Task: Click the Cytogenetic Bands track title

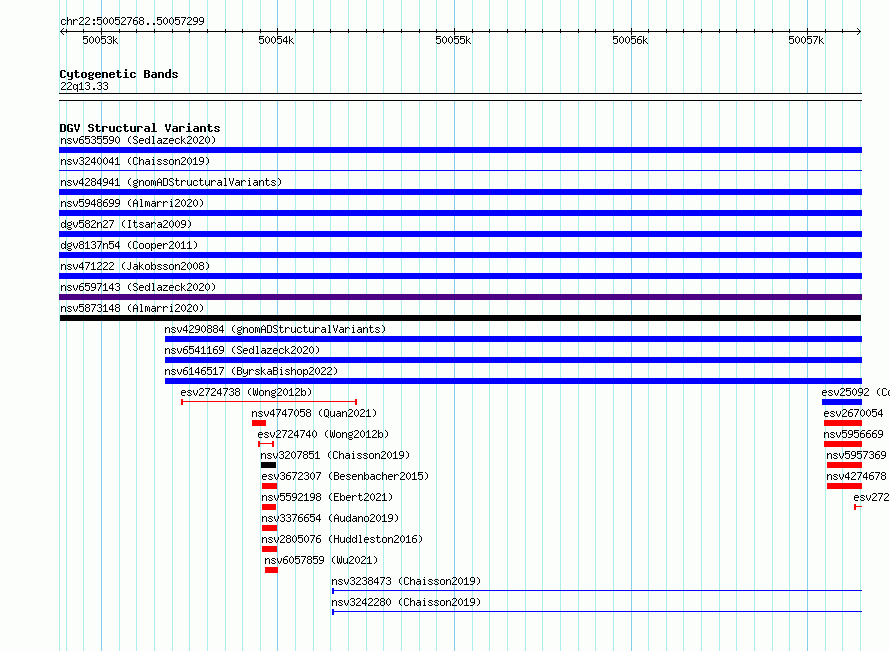Action: coord(119,74)
